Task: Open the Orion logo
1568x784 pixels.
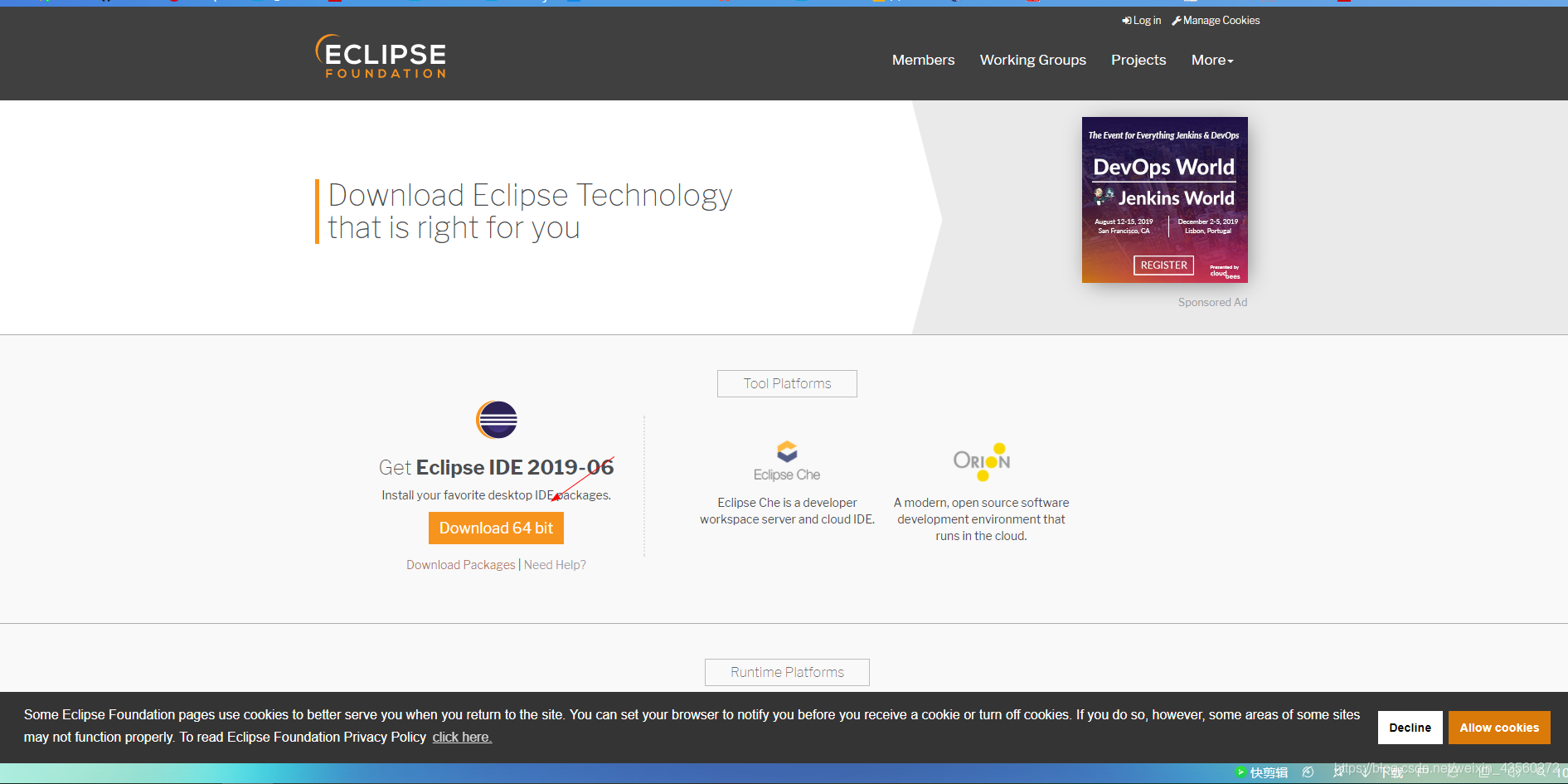Action: [x=981, y=462]
